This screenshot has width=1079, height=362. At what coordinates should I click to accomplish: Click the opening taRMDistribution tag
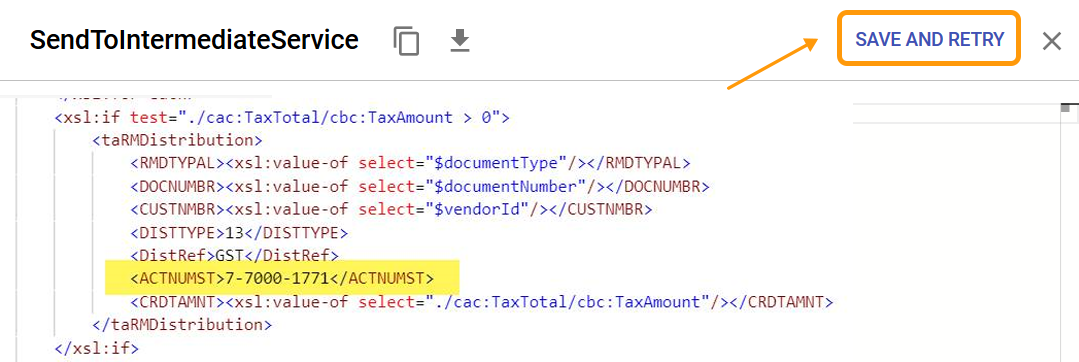[178, 140]
